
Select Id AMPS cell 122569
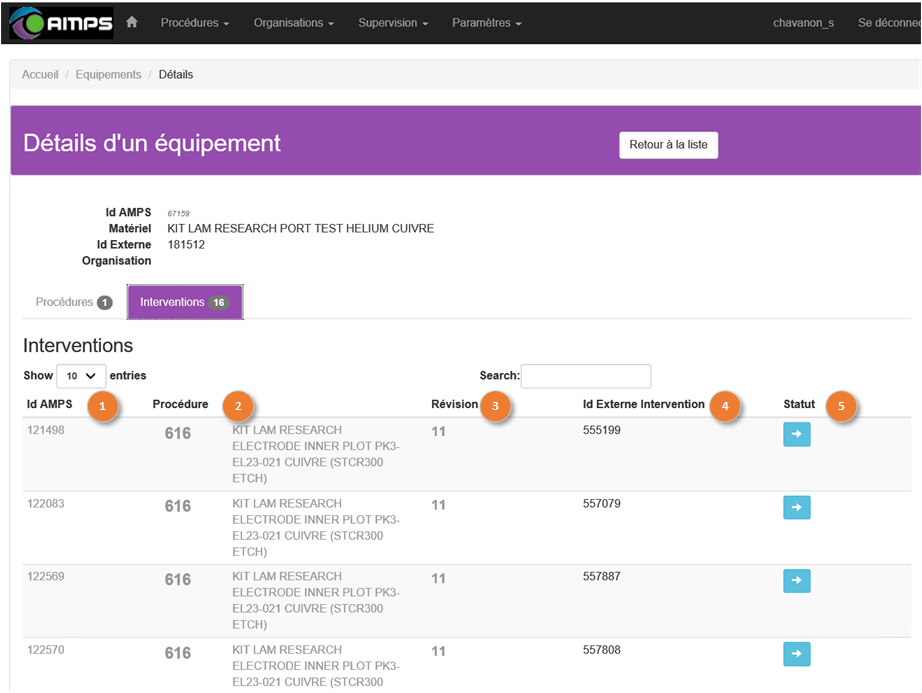[46, 577]
